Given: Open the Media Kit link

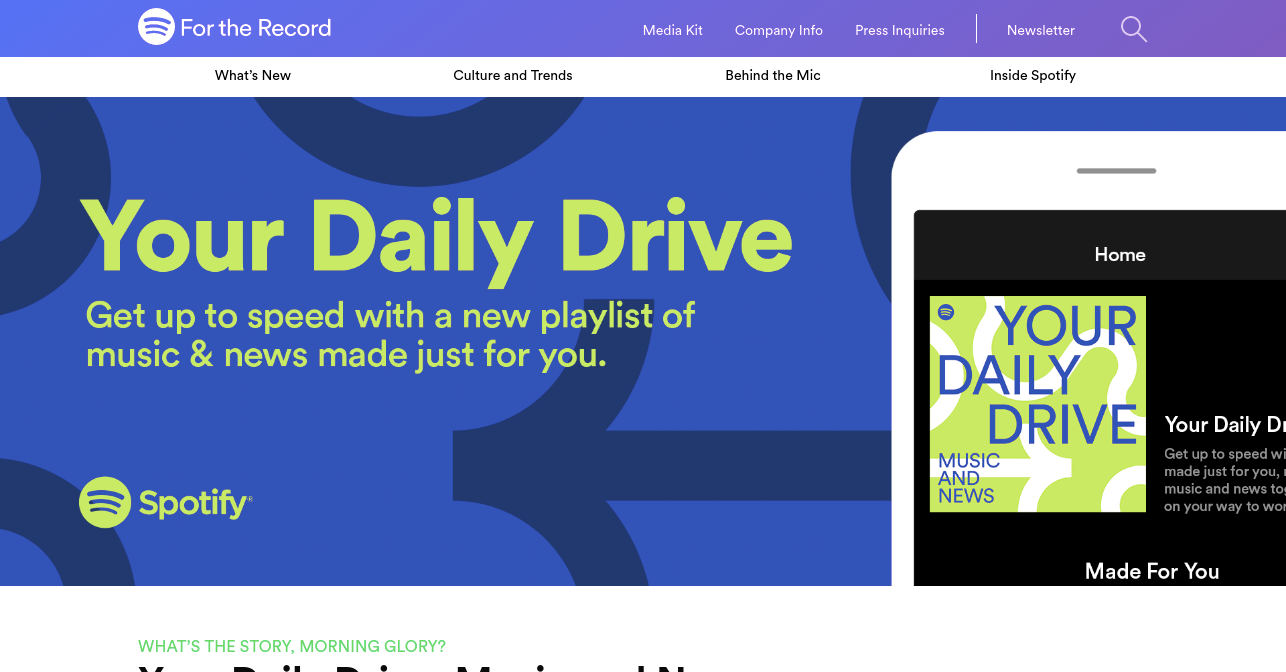Looking at the screenshot, I should [673, 30].
